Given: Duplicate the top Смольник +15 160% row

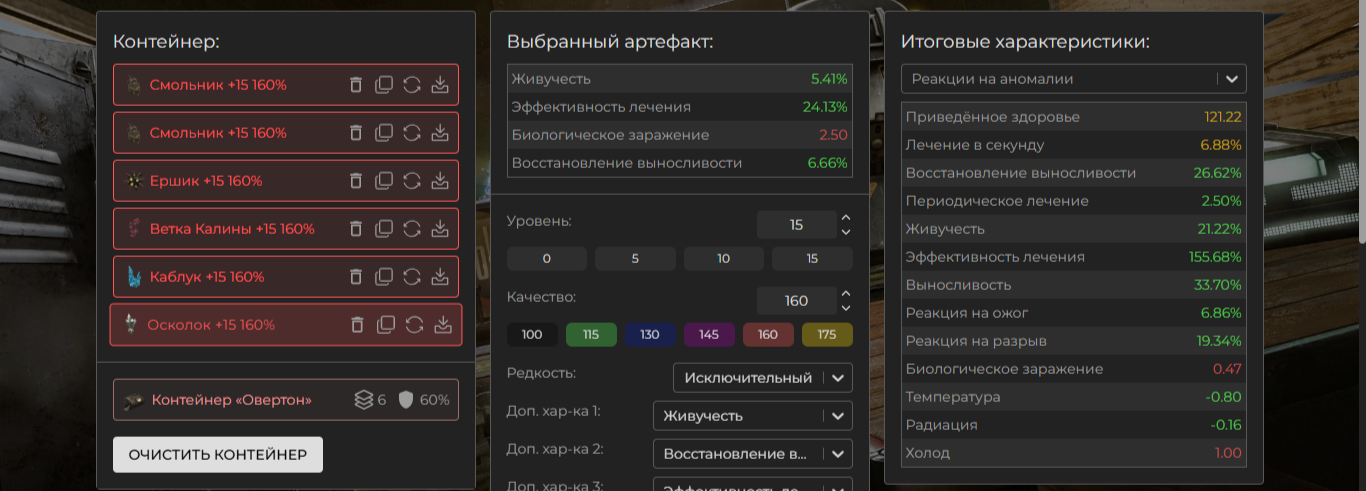Looking at the screenshot, I should 384,85.
